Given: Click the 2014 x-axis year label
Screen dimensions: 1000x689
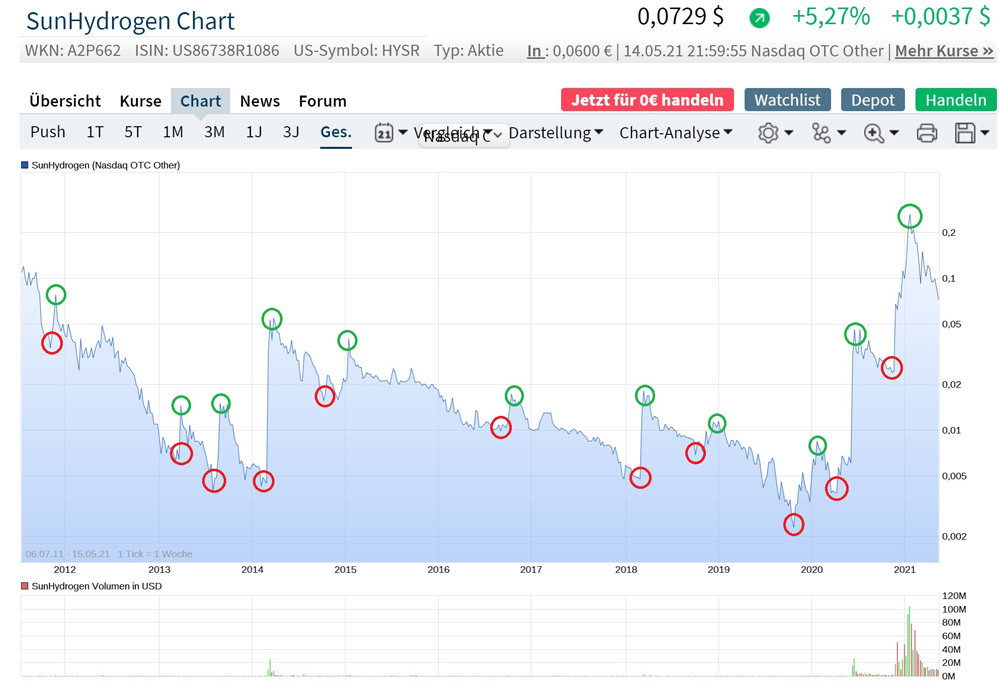Looking at the screenshot, I should click(x=252, y=569).
